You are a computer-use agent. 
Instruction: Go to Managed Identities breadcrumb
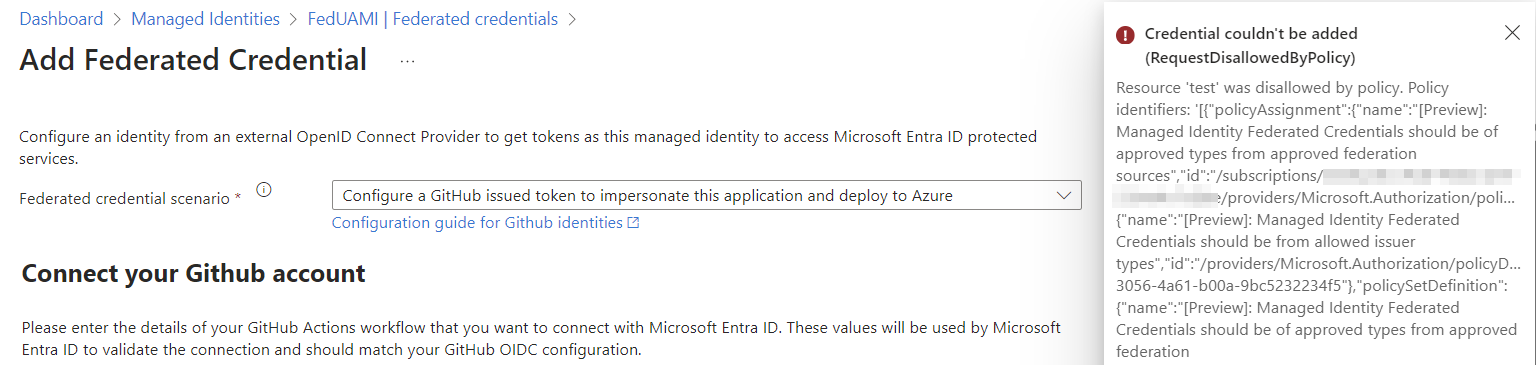coord(205,19)
